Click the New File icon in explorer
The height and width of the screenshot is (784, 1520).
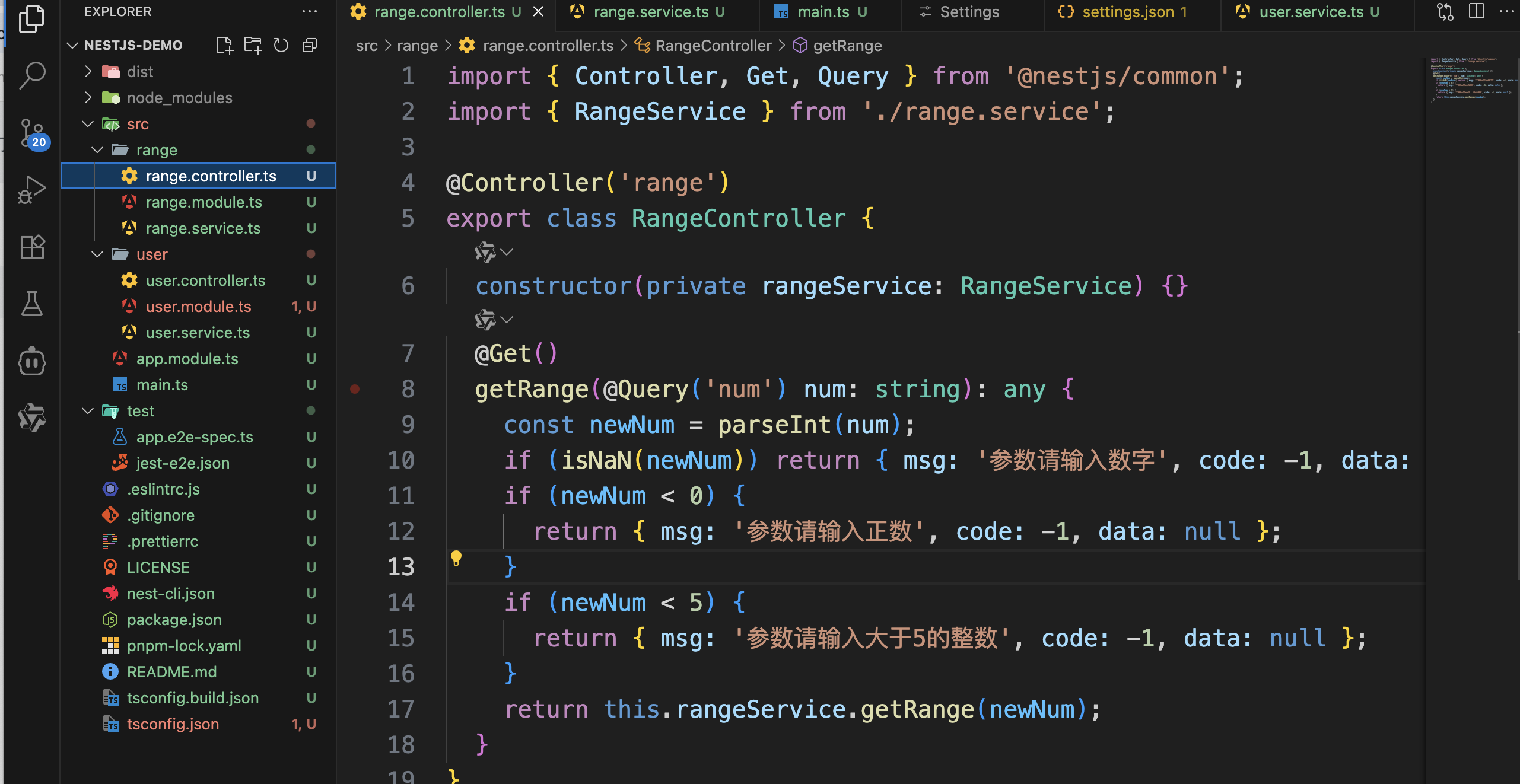224,45
